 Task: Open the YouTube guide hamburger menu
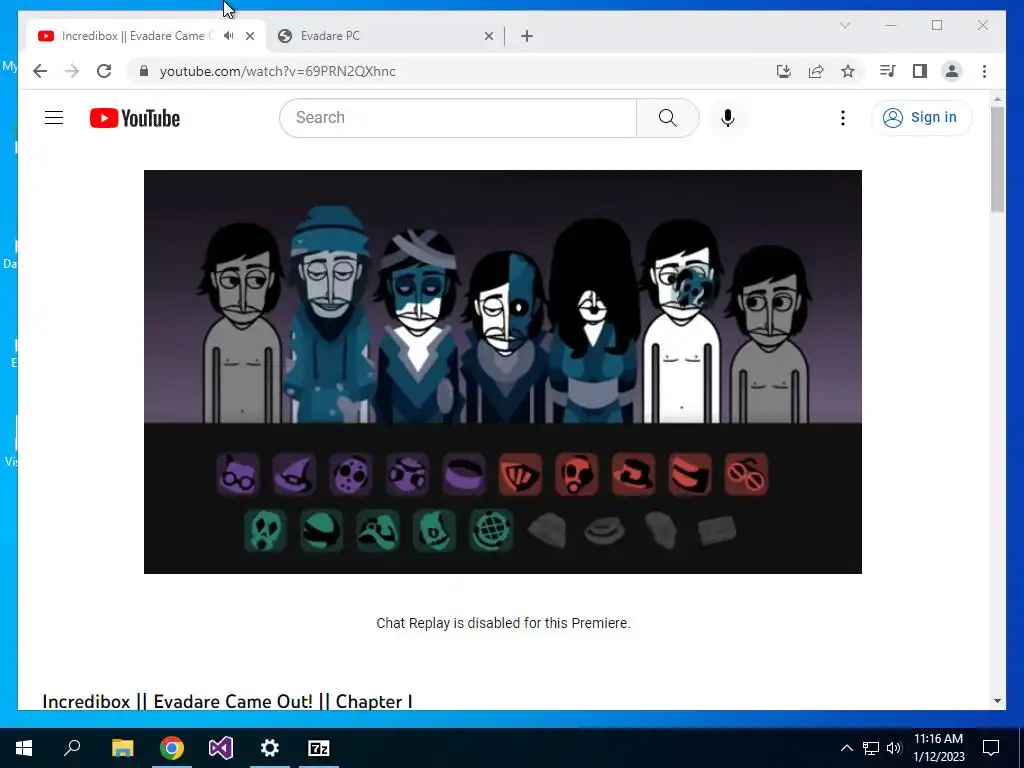click(54, 118)
